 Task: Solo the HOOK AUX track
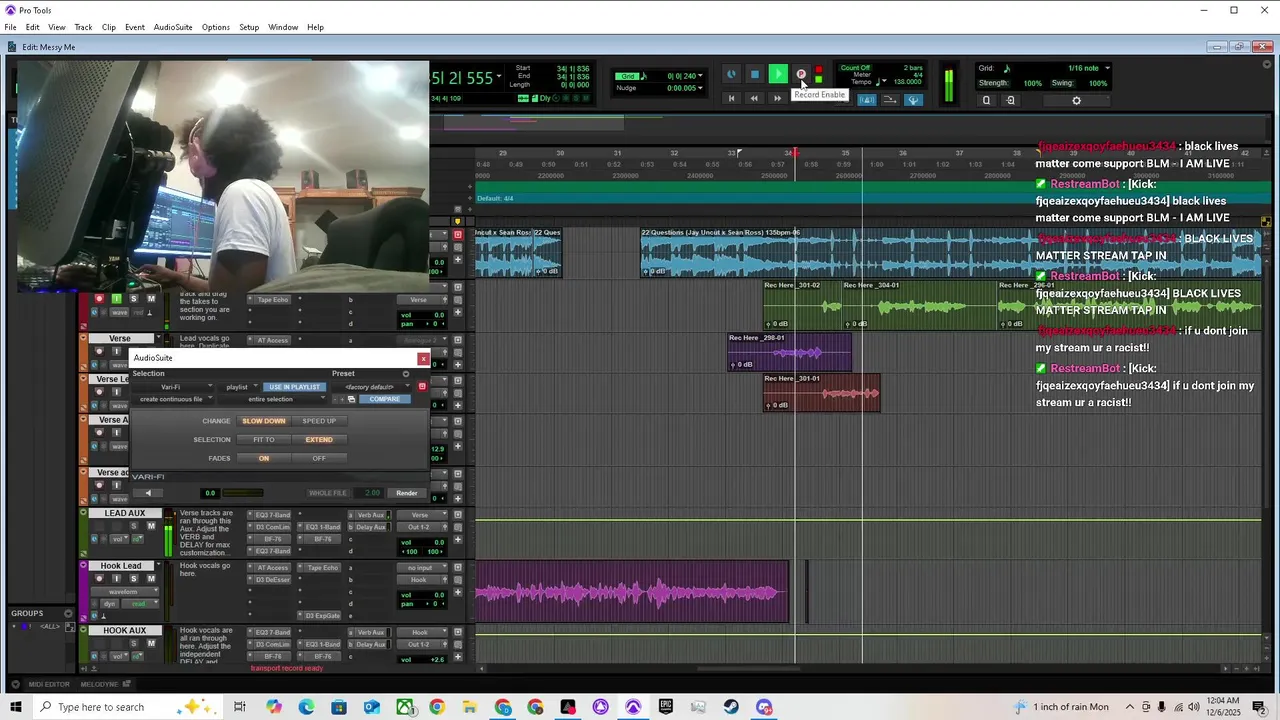coord(134,643)
